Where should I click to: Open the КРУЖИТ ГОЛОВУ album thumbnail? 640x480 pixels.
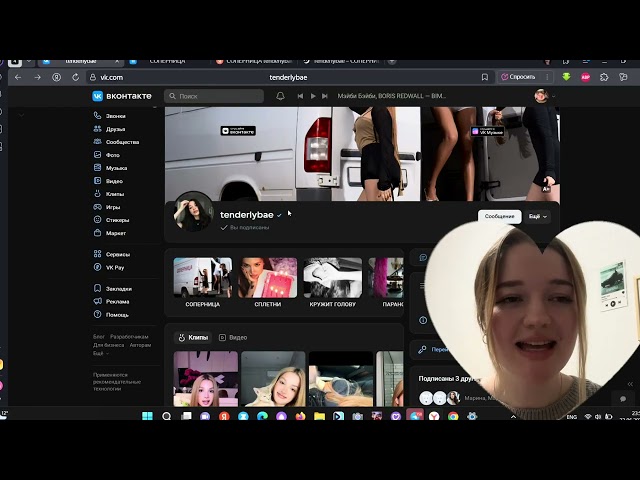point(333,278)
